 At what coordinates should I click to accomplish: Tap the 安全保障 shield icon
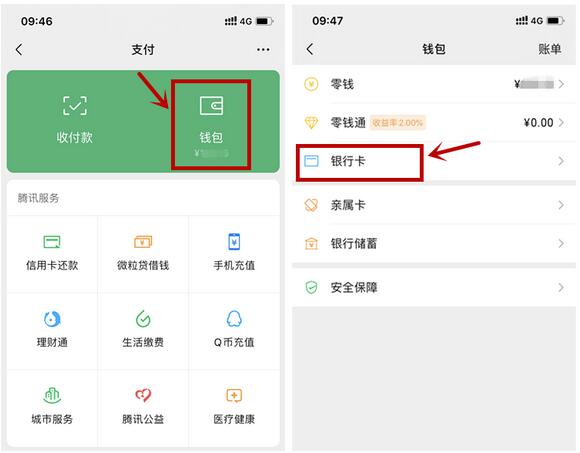tap(311, 287)
